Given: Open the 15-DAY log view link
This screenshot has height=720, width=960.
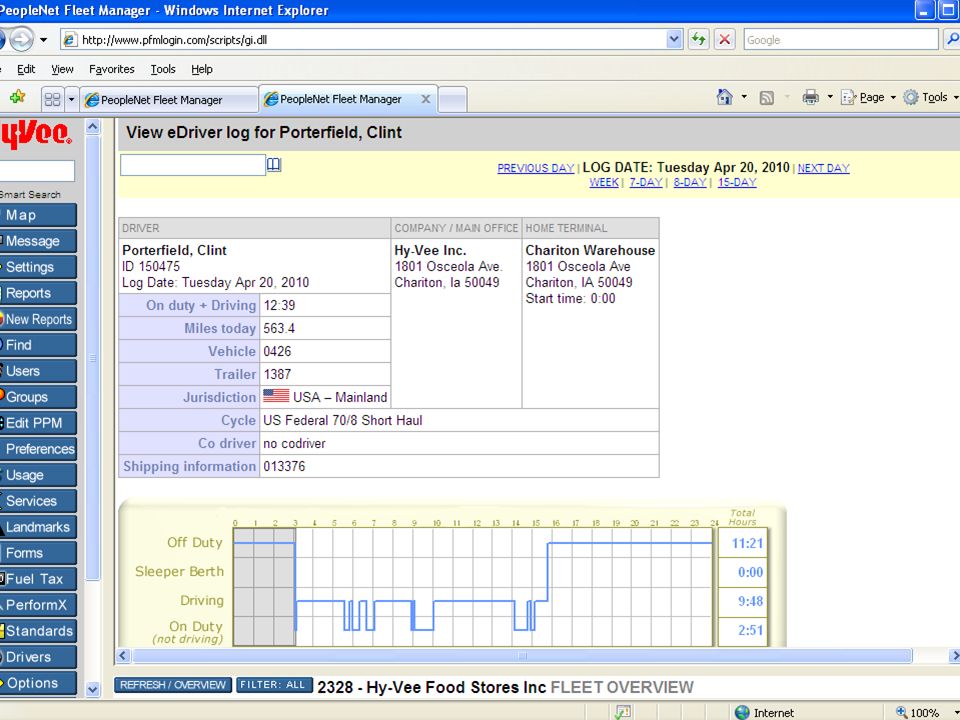Looking at the screenshot, I should pyautogui.click(x=737, y=182).
